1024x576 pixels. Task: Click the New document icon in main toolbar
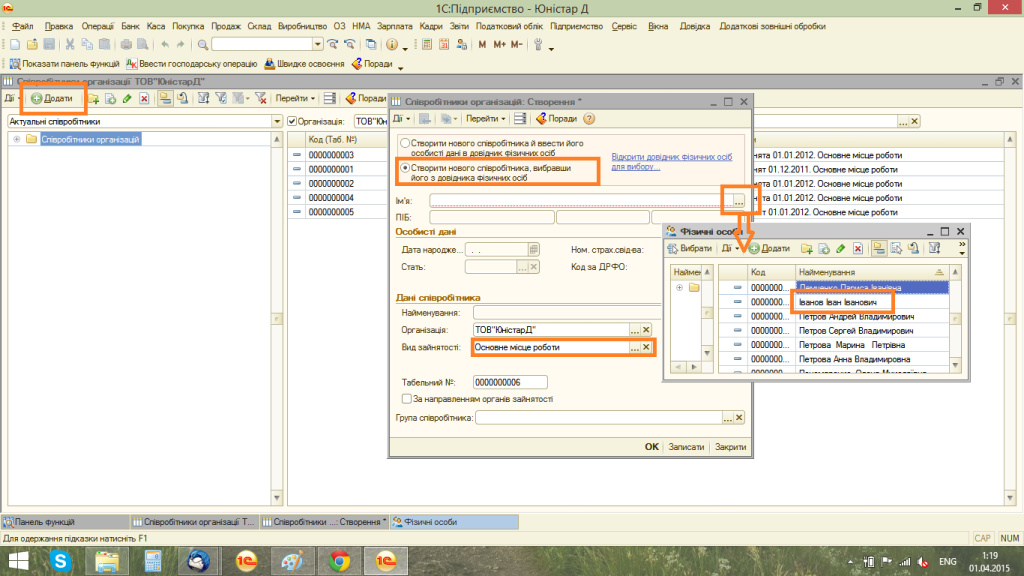point(15,44)
